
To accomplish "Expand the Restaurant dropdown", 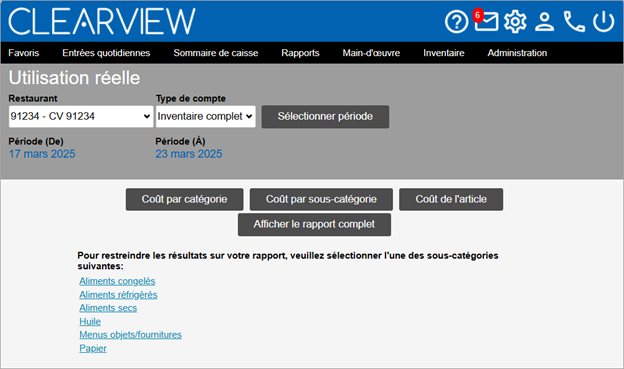I will (81, 117).
